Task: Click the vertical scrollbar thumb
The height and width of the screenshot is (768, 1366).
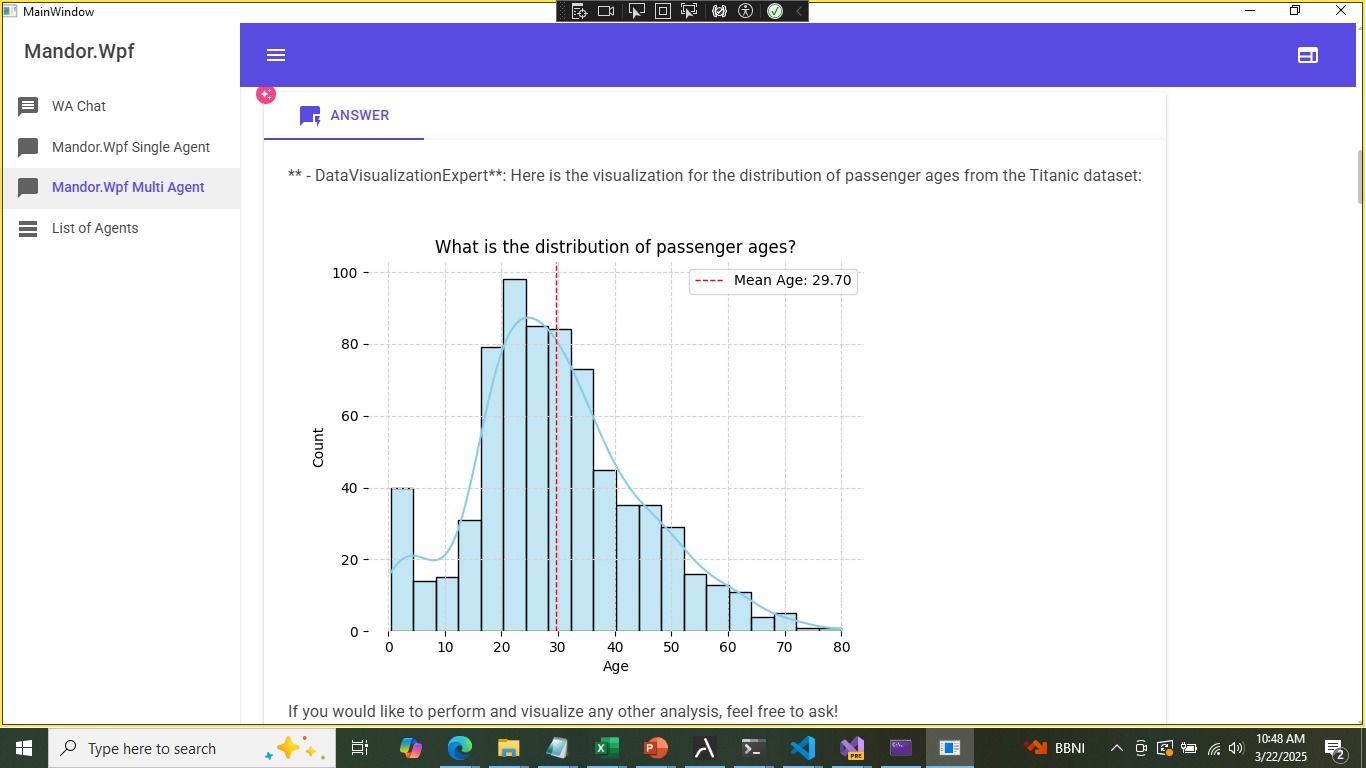Action: tap(1359, 175)
